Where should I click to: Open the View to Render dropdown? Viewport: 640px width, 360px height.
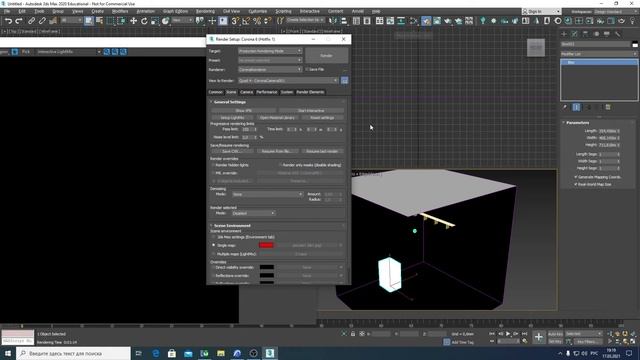tap(288, 80)
